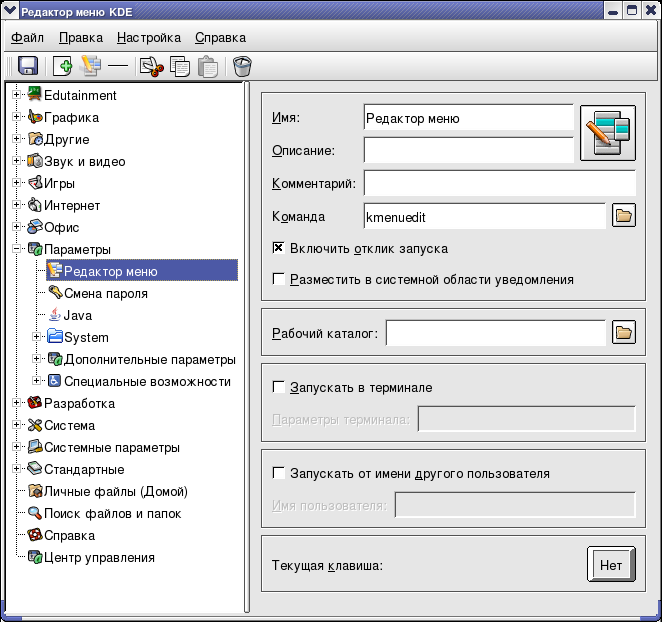Check 'Запускать от имени другого пользователя'

point(279,473)
